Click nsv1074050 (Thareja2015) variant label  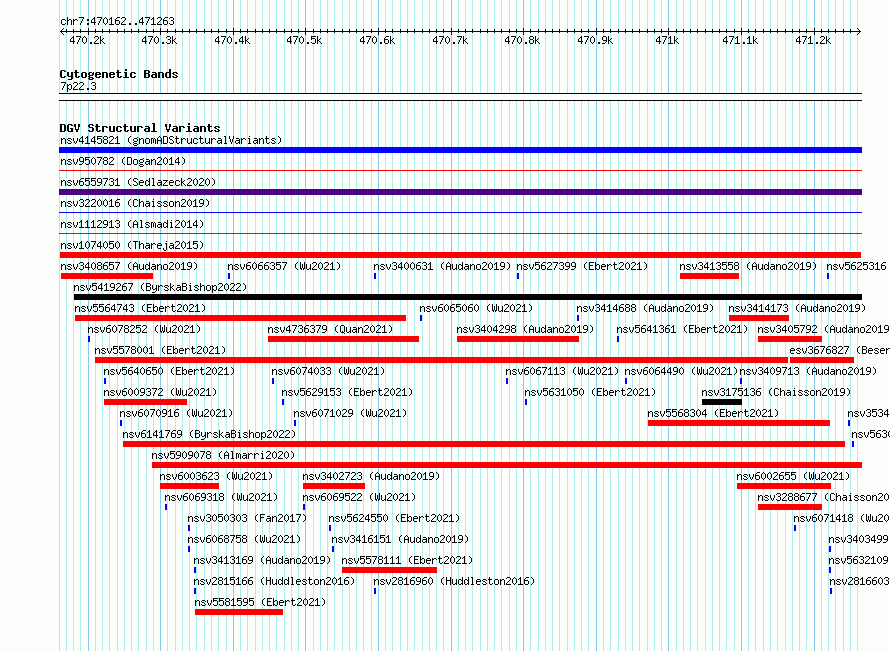click(x=132, y=245)
